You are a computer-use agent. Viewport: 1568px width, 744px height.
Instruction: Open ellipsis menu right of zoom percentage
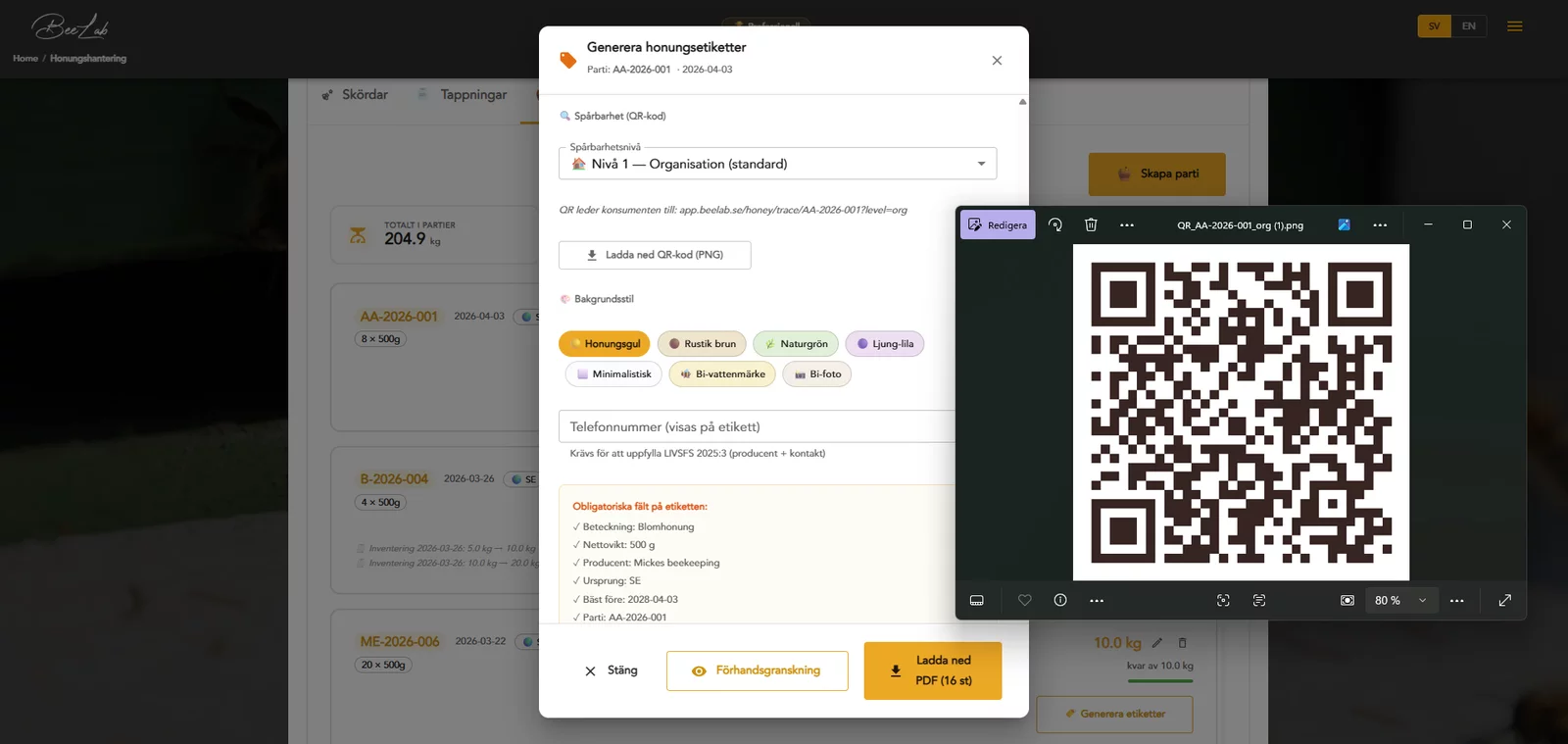[1457, 600]
